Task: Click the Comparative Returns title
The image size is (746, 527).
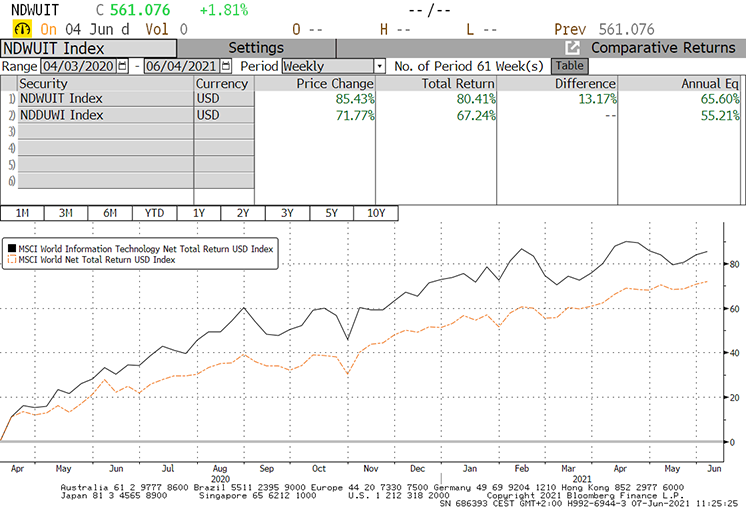Action: [x=663, y=48]
